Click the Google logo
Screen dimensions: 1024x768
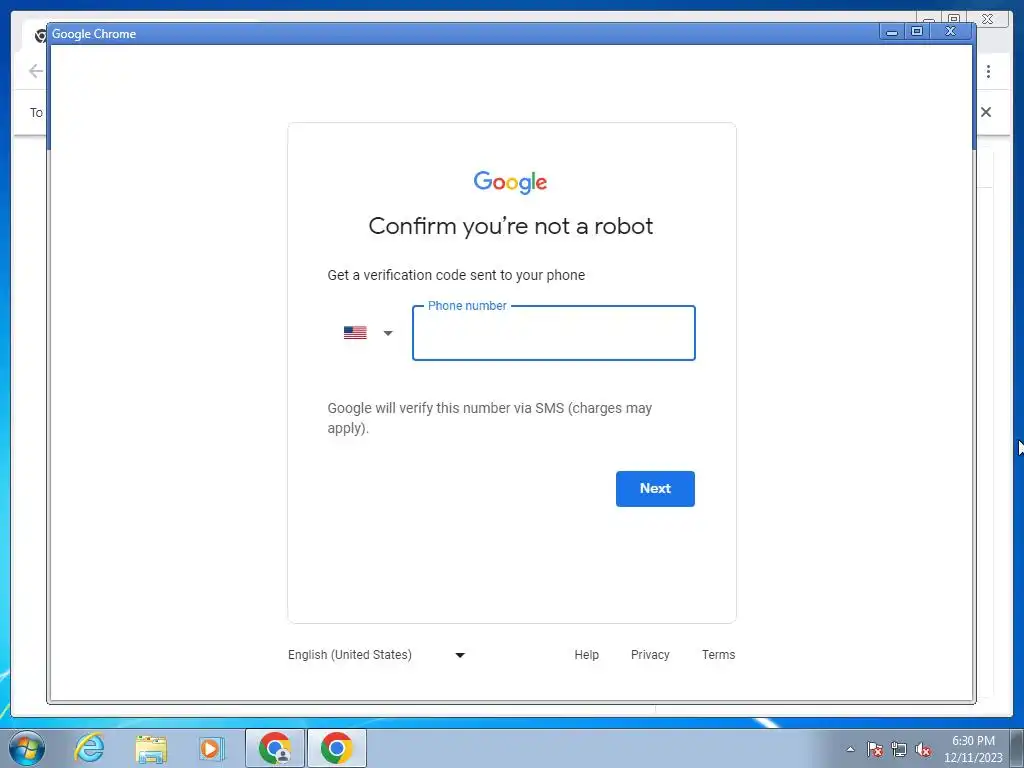pyautogui.click(x=511, y=182)
